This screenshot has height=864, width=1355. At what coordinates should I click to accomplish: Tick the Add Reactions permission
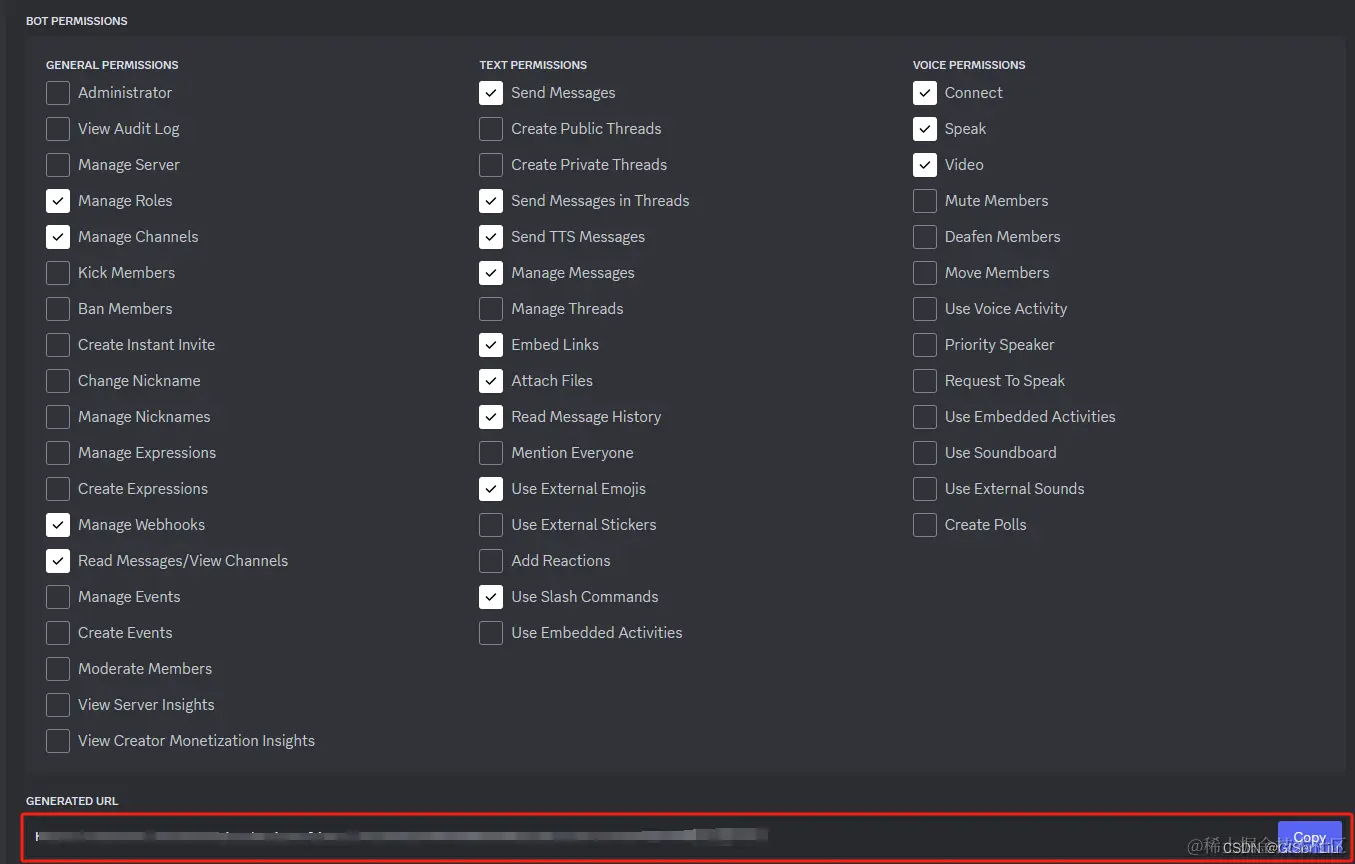(491, 561)
